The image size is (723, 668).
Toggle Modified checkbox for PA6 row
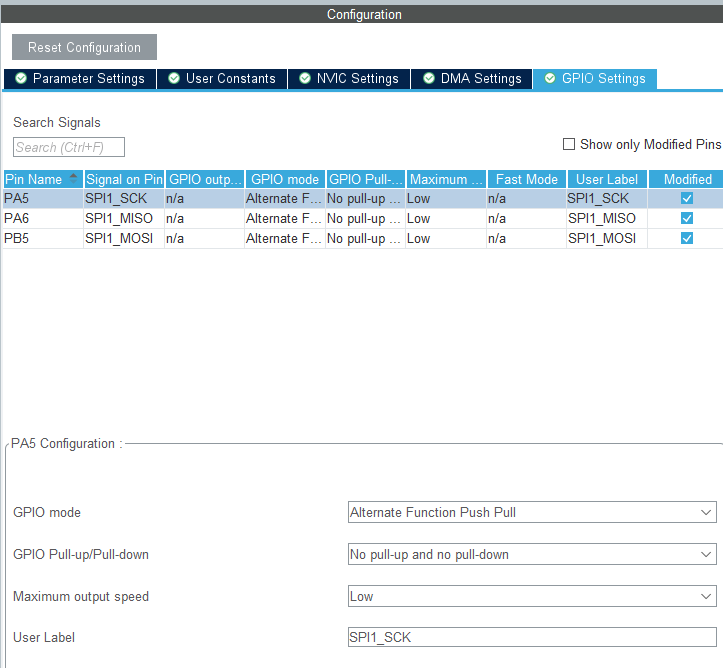coord(687,218)
